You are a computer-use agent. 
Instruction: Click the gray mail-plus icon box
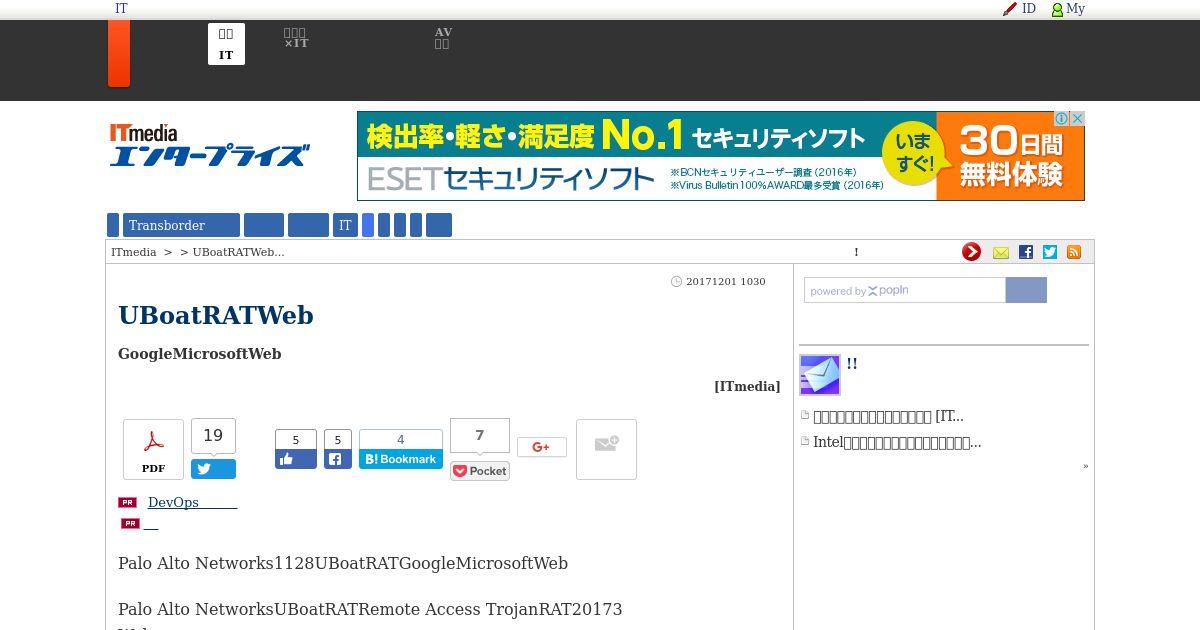606,449
